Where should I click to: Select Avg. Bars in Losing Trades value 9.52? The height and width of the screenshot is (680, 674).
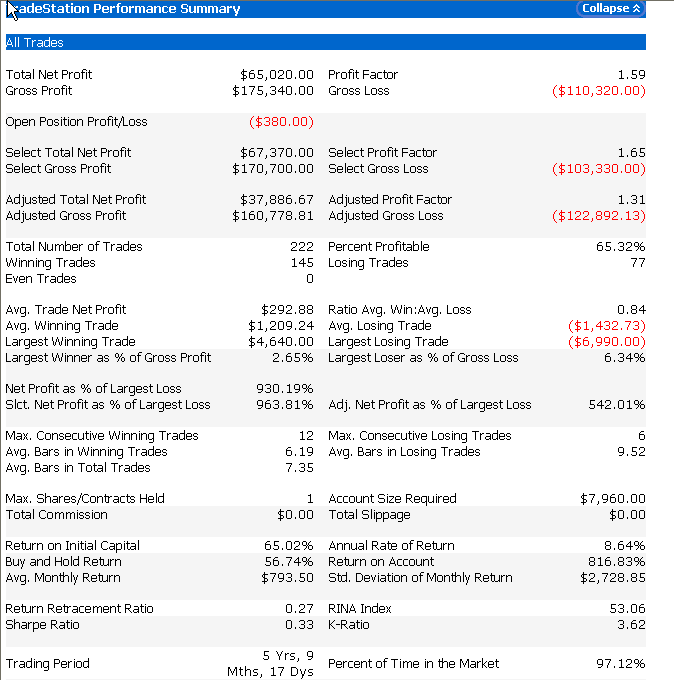coord(631,452)
